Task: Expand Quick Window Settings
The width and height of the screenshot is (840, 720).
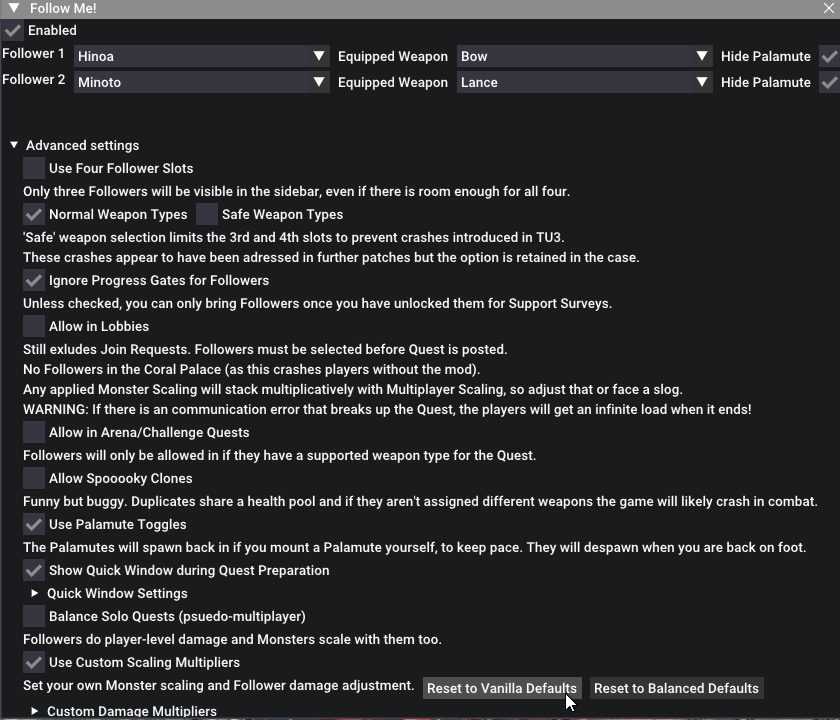Action: coord(35,593)
